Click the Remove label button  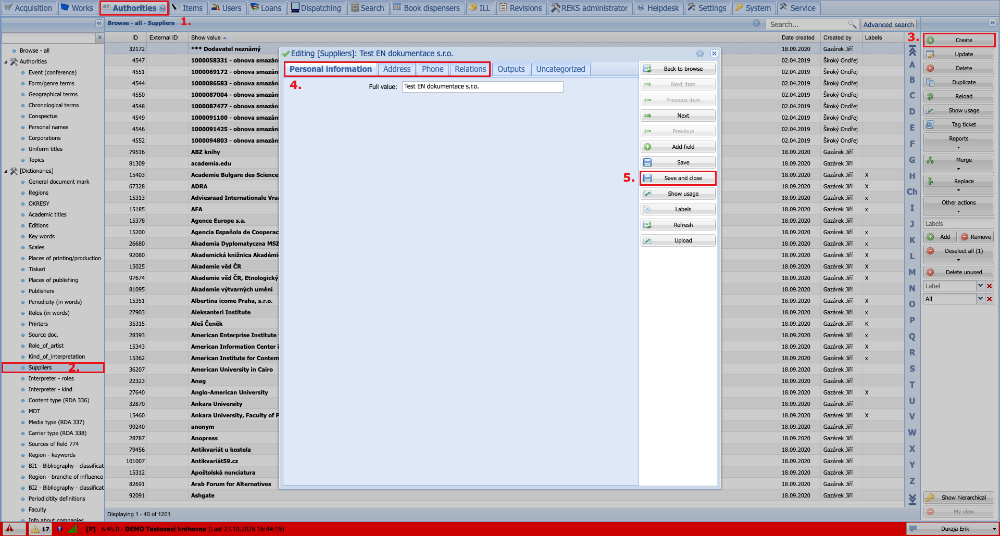tap(976, 237)
